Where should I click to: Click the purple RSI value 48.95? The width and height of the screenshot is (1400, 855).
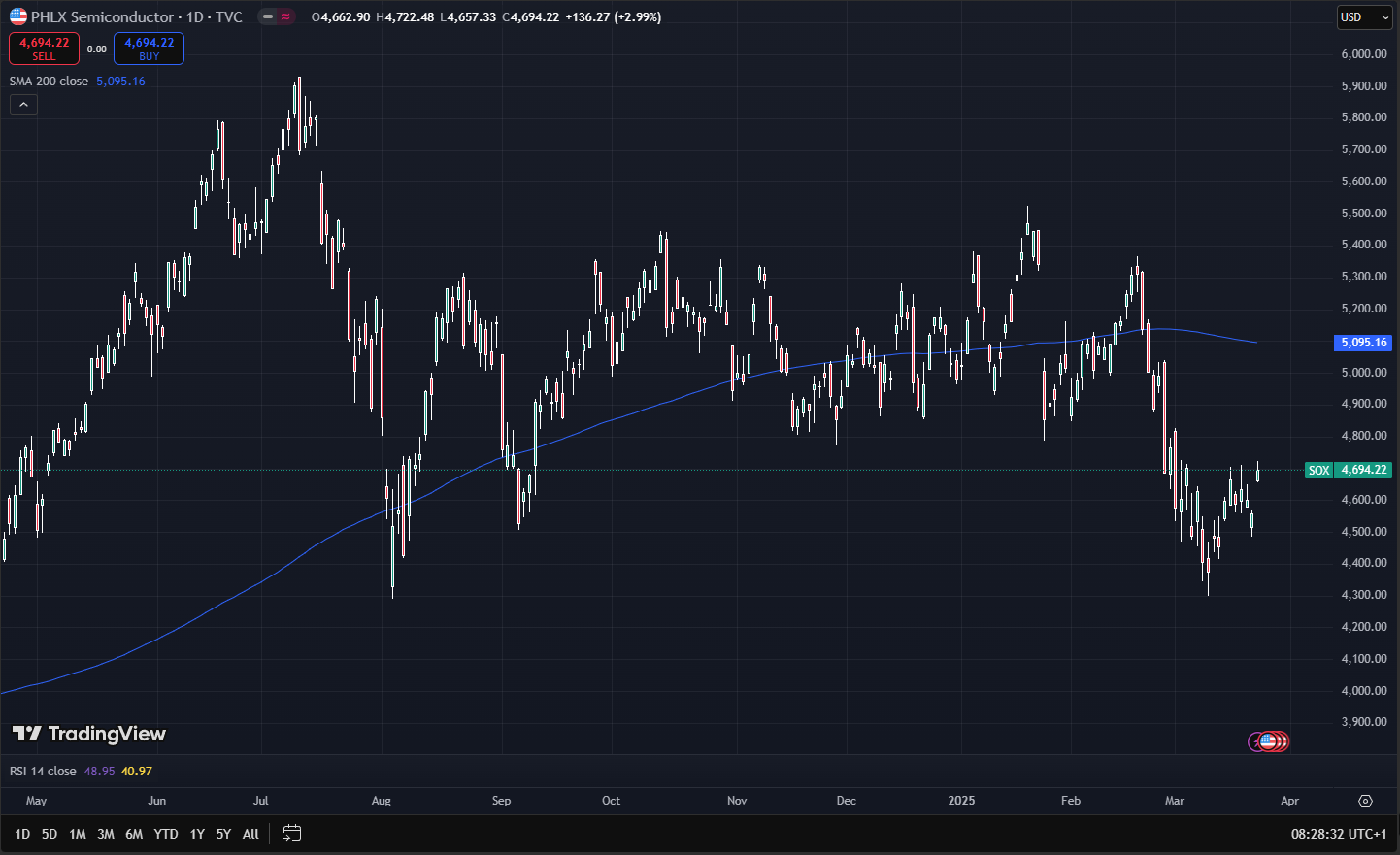pos(99,772)
